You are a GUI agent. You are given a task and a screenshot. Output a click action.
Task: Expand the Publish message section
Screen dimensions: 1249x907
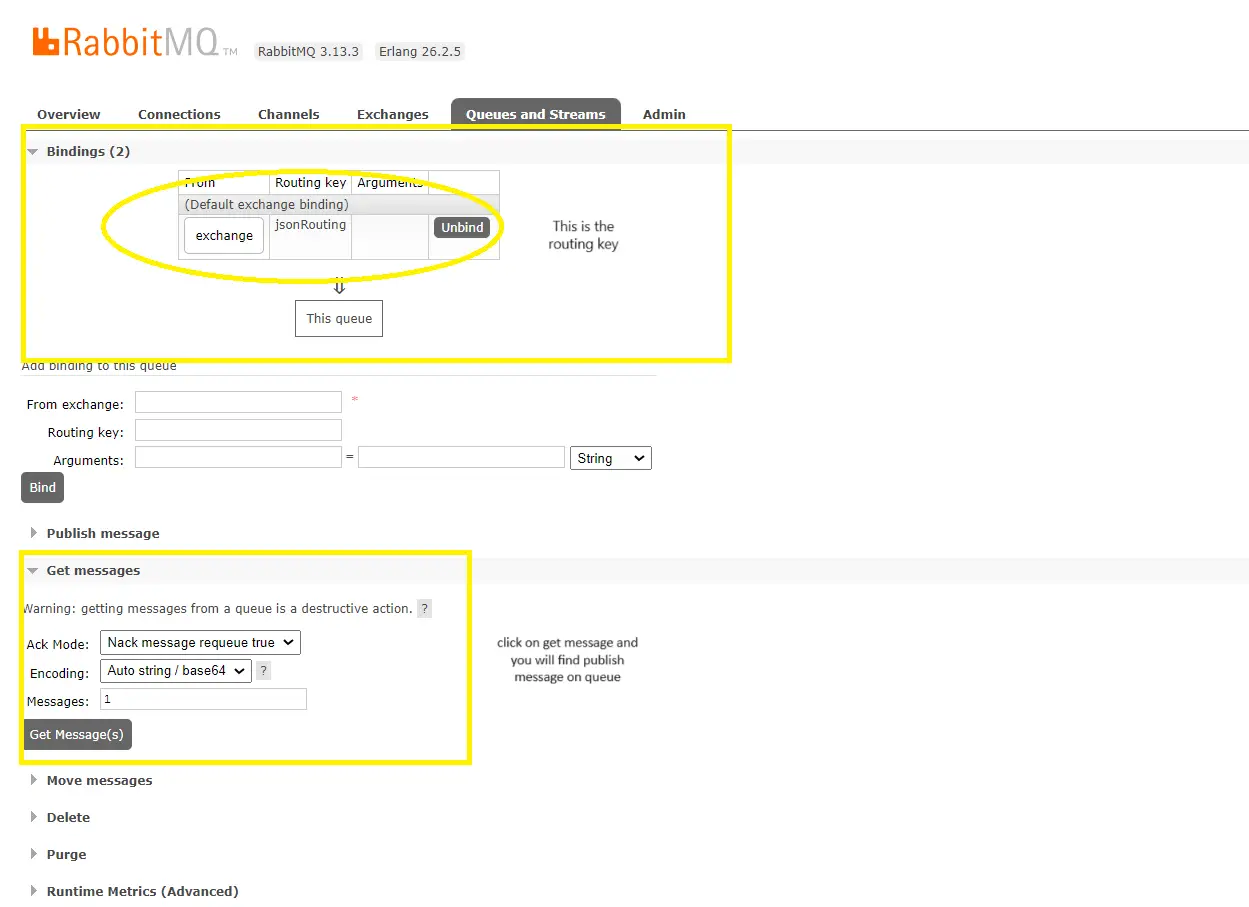pyautogui.click(x=102, y=533)
